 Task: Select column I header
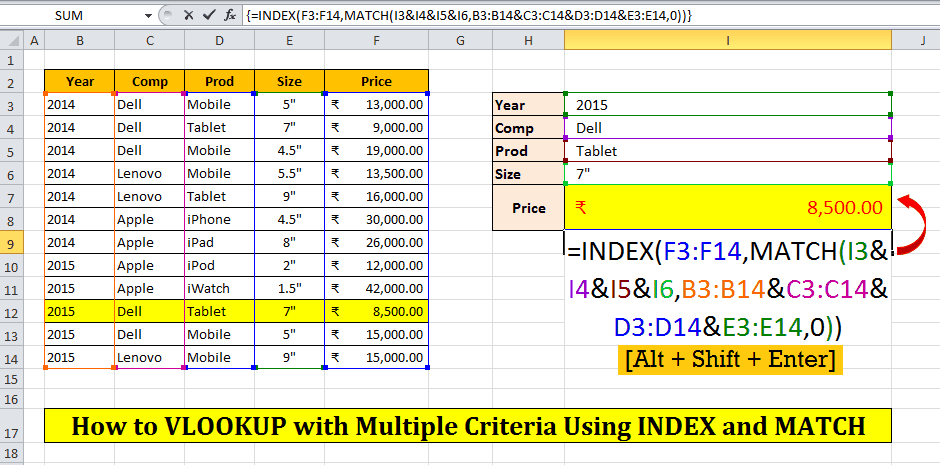pyautogui.click(x=728, y=40)
